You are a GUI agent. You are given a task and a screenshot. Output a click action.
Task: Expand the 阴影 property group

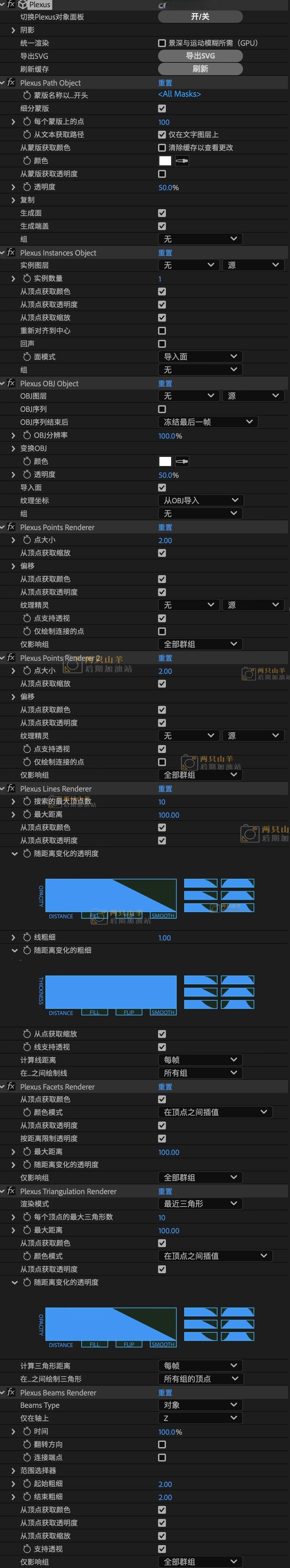(x=13, y=30)
